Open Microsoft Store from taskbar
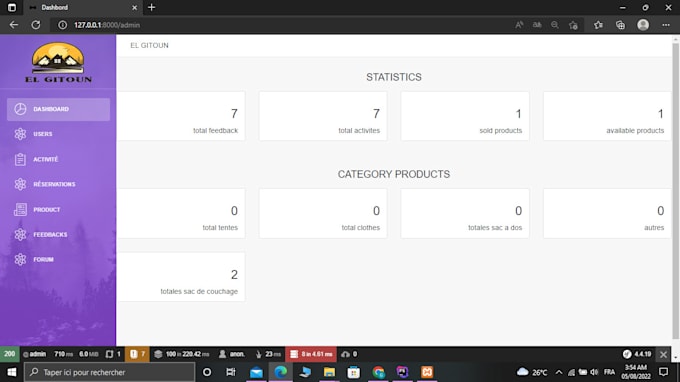 pos(353,372)
